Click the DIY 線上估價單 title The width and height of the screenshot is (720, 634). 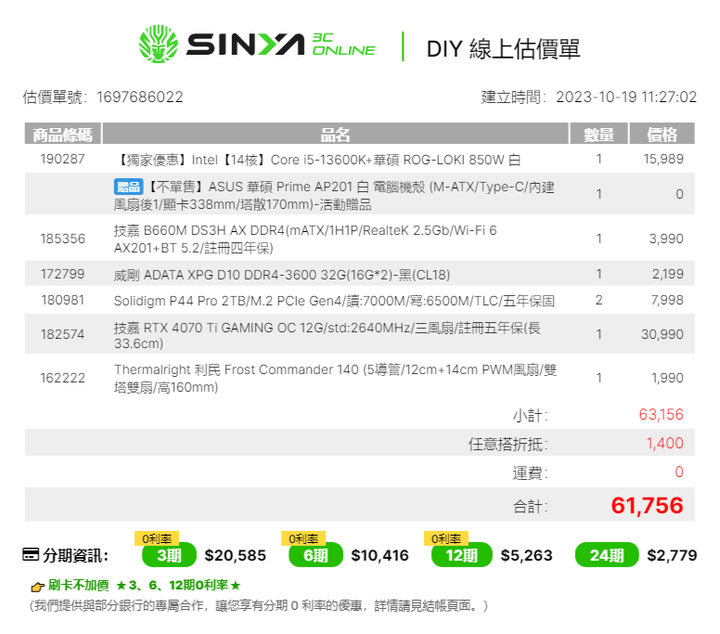click(503, 49)
